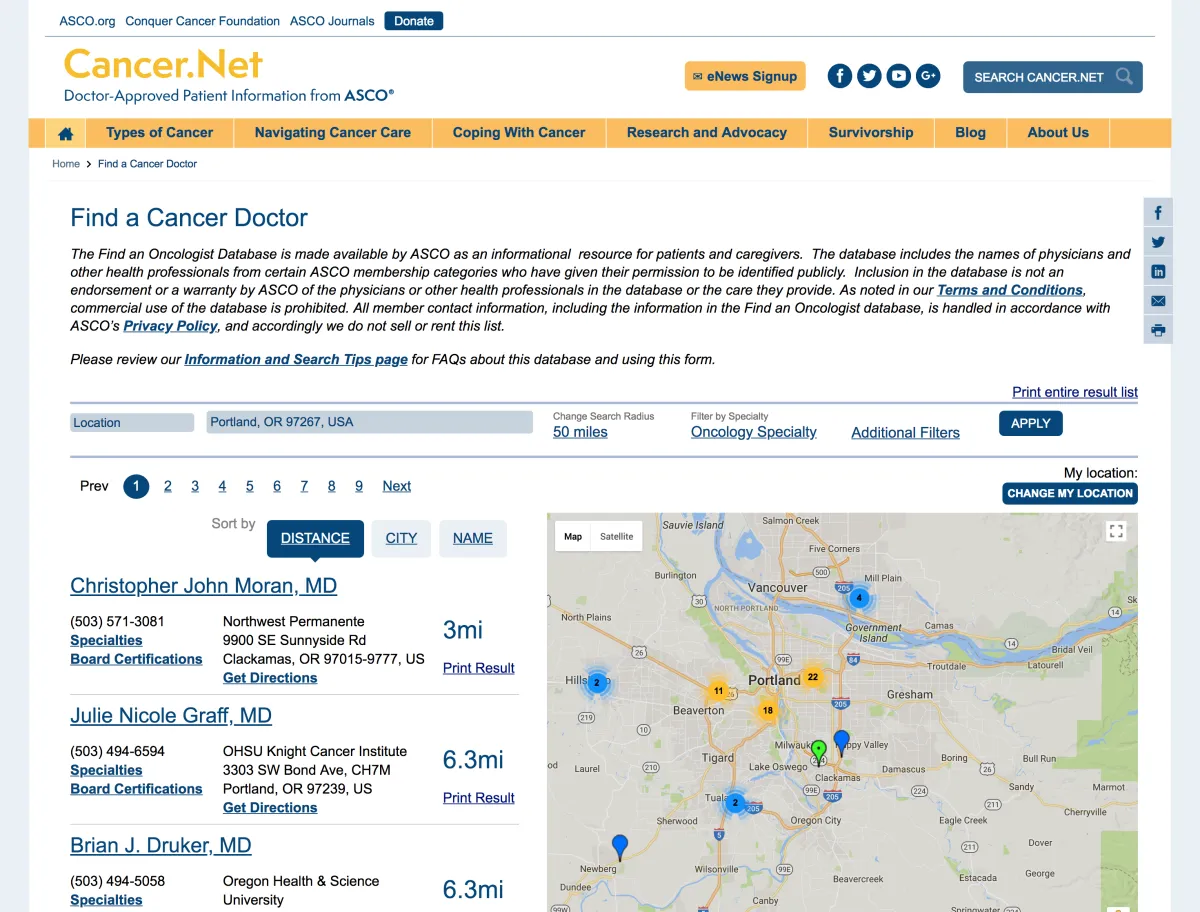Image resolution: width=1200 pixels, height=912 pixels.
Task: Click the SEARCH CANCER.NET field
Action: (x=1052, y=77)
